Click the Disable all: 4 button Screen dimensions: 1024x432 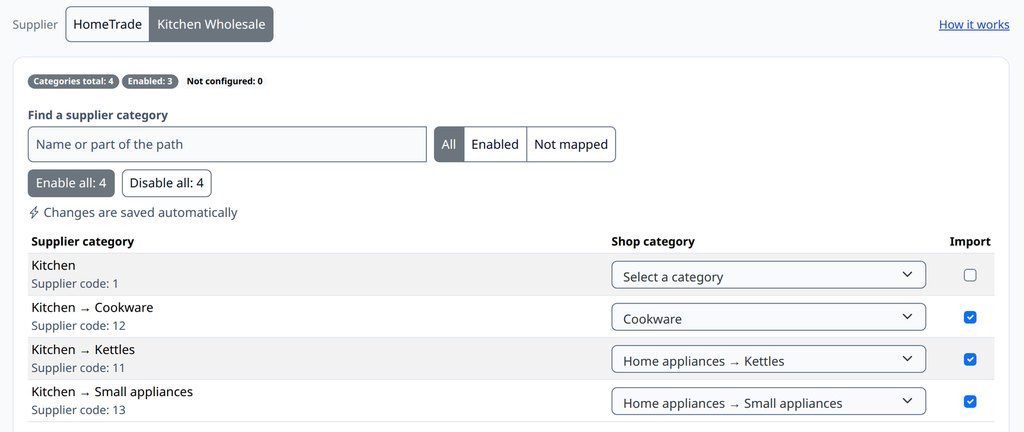tap(167, 183)
